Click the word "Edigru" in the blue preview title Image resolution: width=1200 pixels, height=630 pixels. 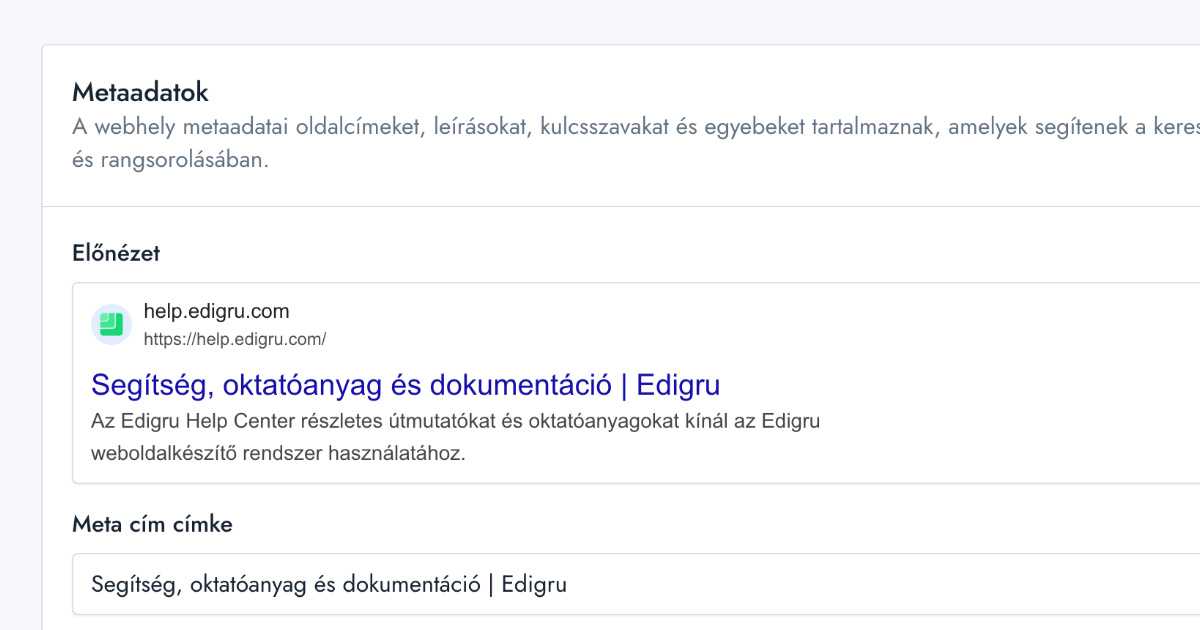point(678,385)
